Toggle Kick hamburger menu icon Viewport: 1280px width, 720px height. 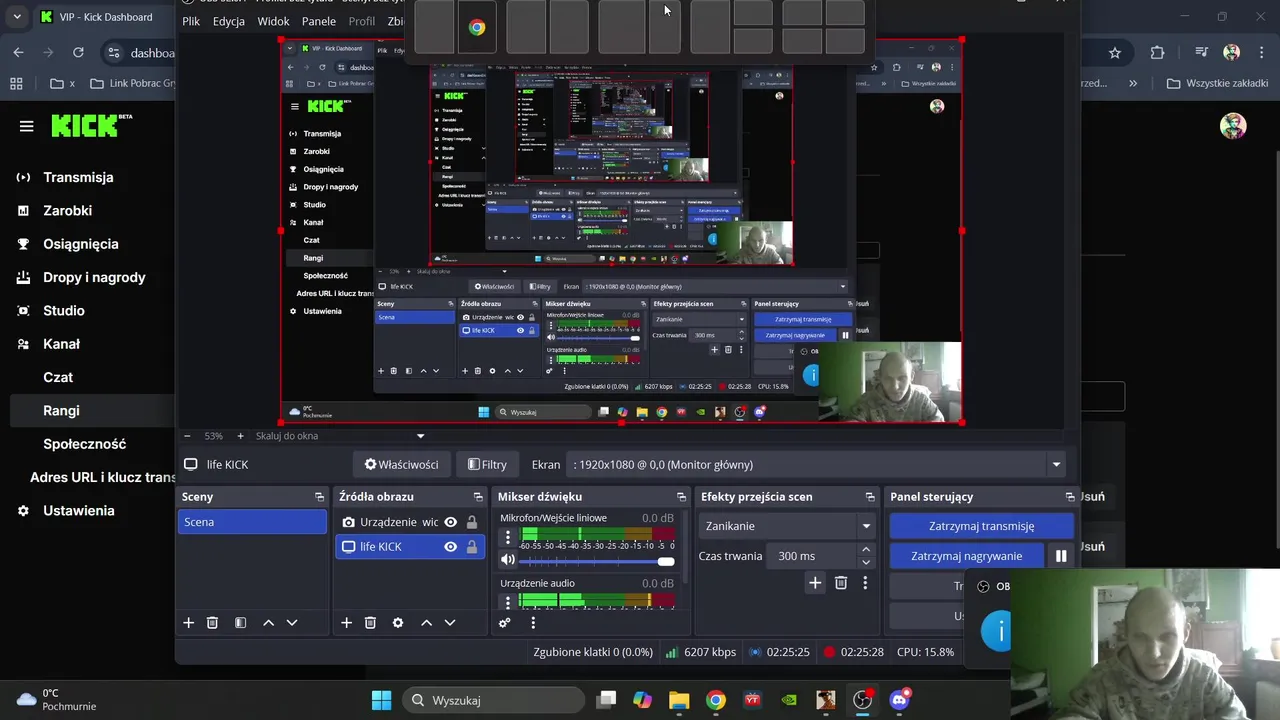tap(26, 126)
